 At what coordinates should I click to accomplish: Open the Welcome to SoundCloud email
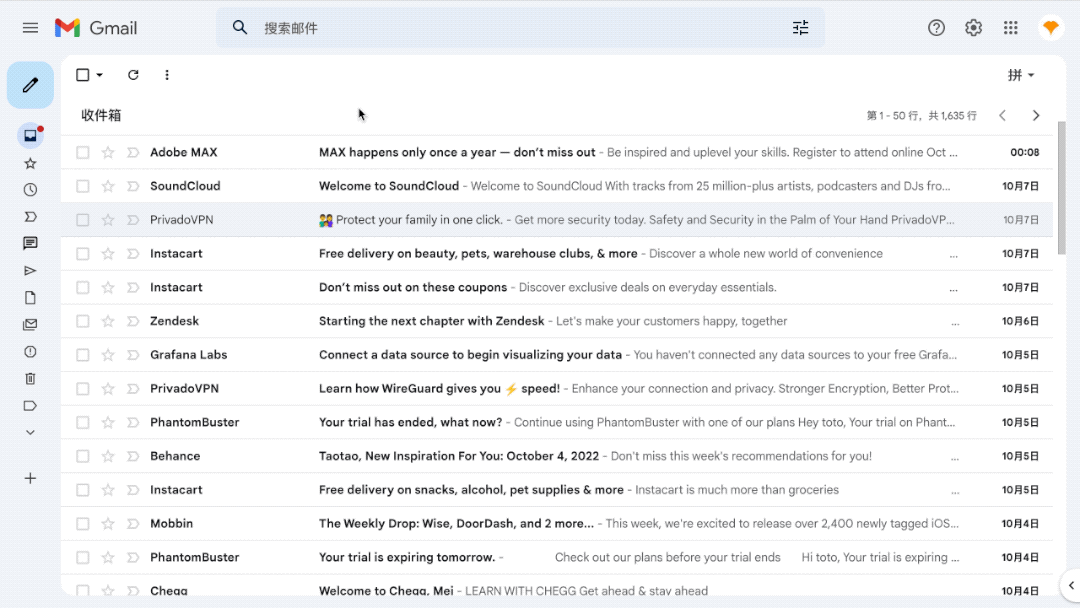557,186
